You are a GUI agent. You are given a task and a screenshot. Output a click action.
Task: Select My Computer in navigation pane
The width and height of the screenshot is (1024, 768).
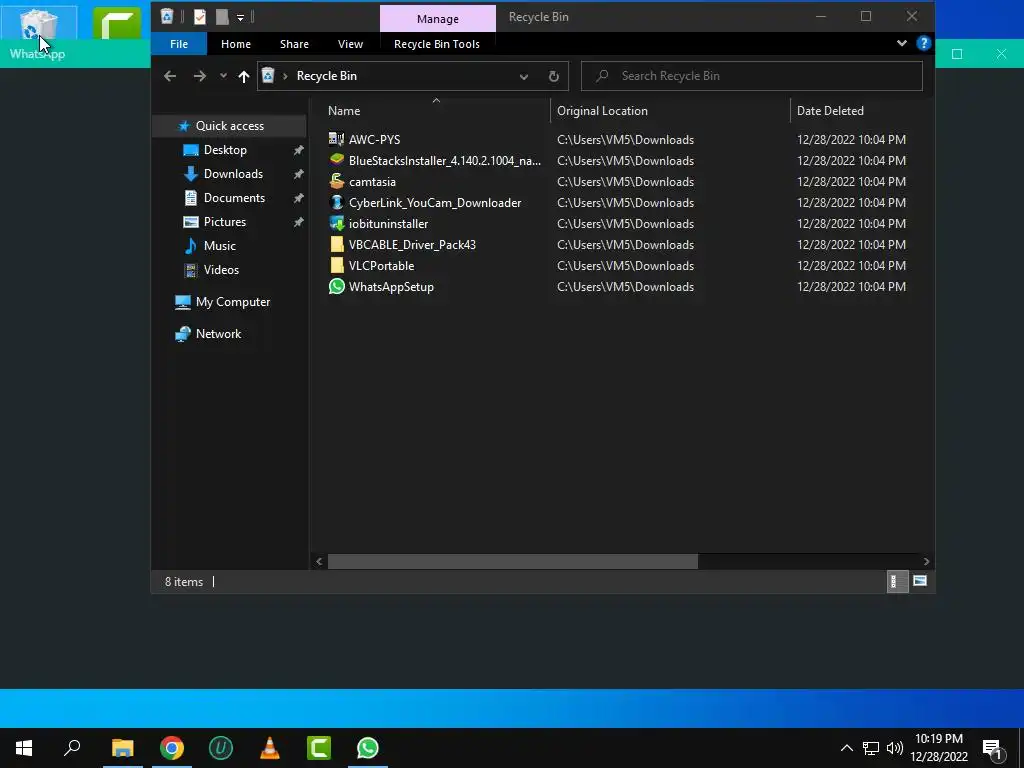coord(232,302)
